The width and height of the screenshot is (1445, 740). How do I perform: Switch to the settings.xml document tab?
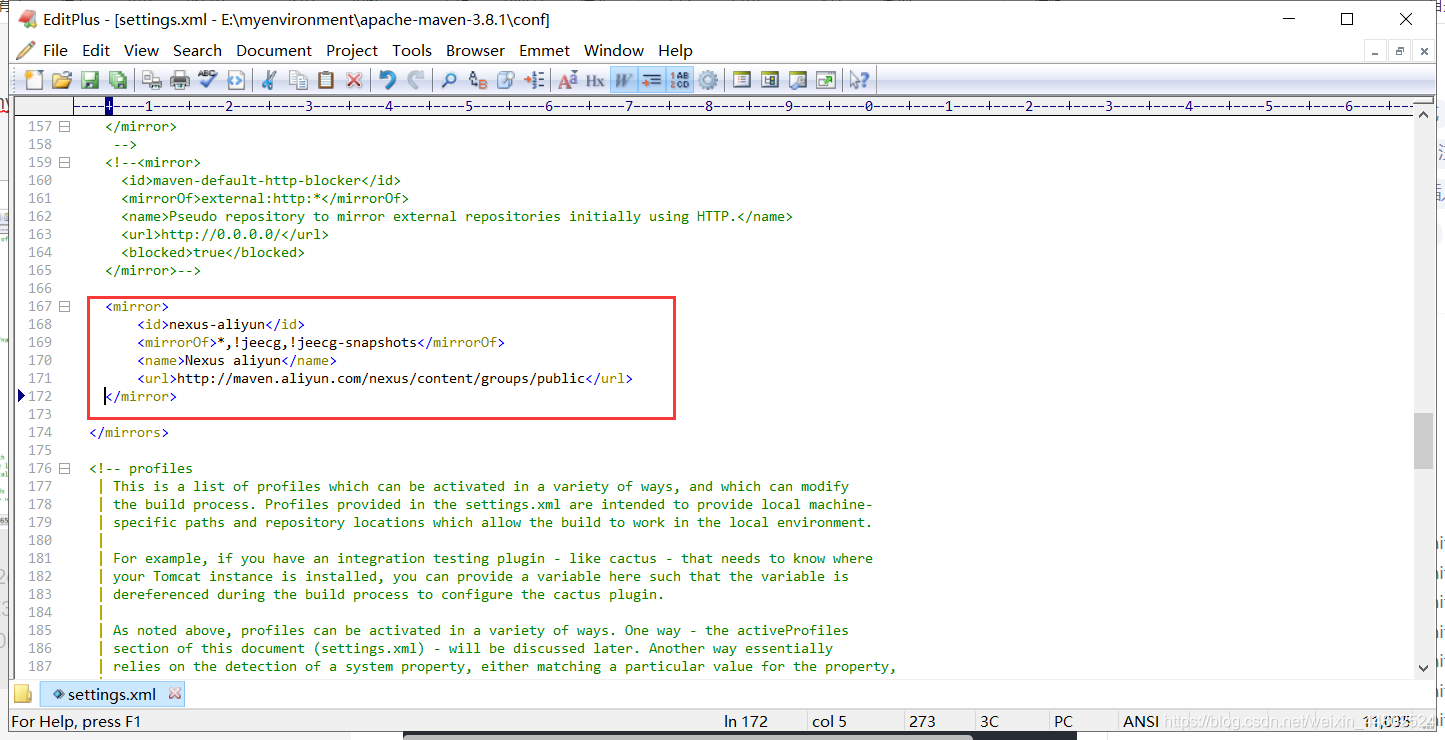111,694
